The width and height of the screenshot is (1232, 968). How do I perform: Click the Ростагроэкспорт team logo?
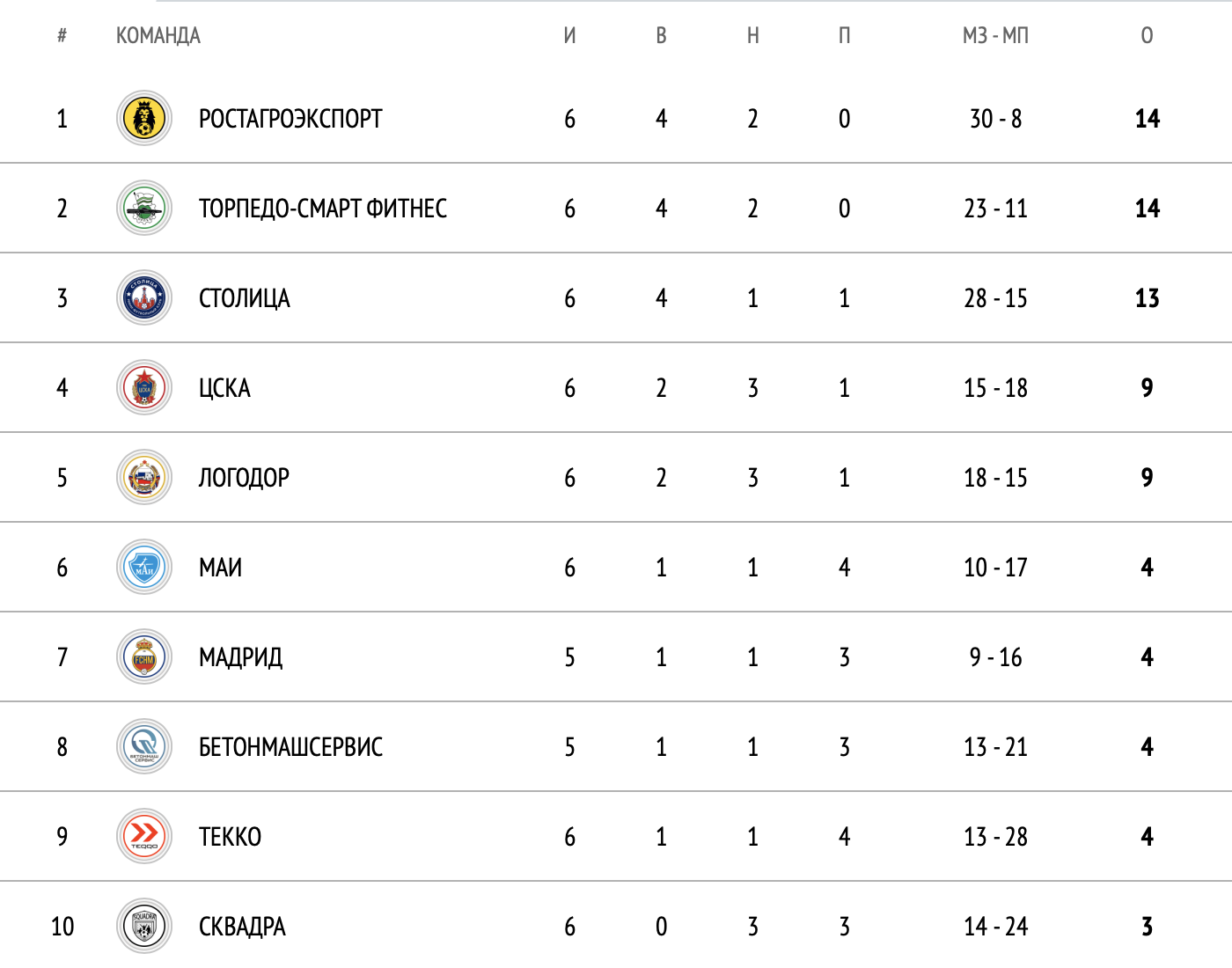point(144,119)
